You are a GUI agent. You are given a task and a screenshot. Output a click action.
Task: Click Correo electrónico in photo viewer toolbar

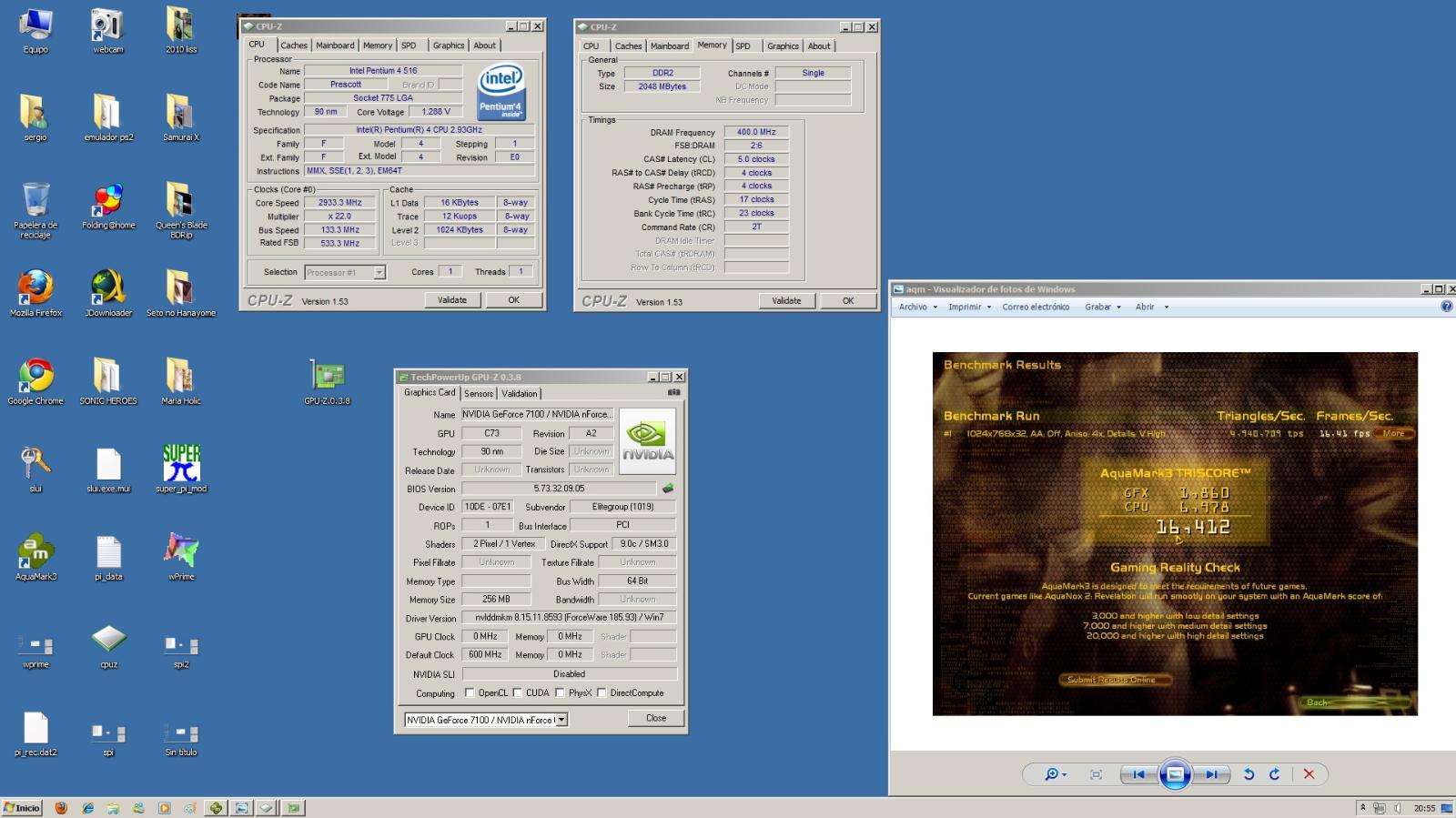click(x=1036, y=307)
